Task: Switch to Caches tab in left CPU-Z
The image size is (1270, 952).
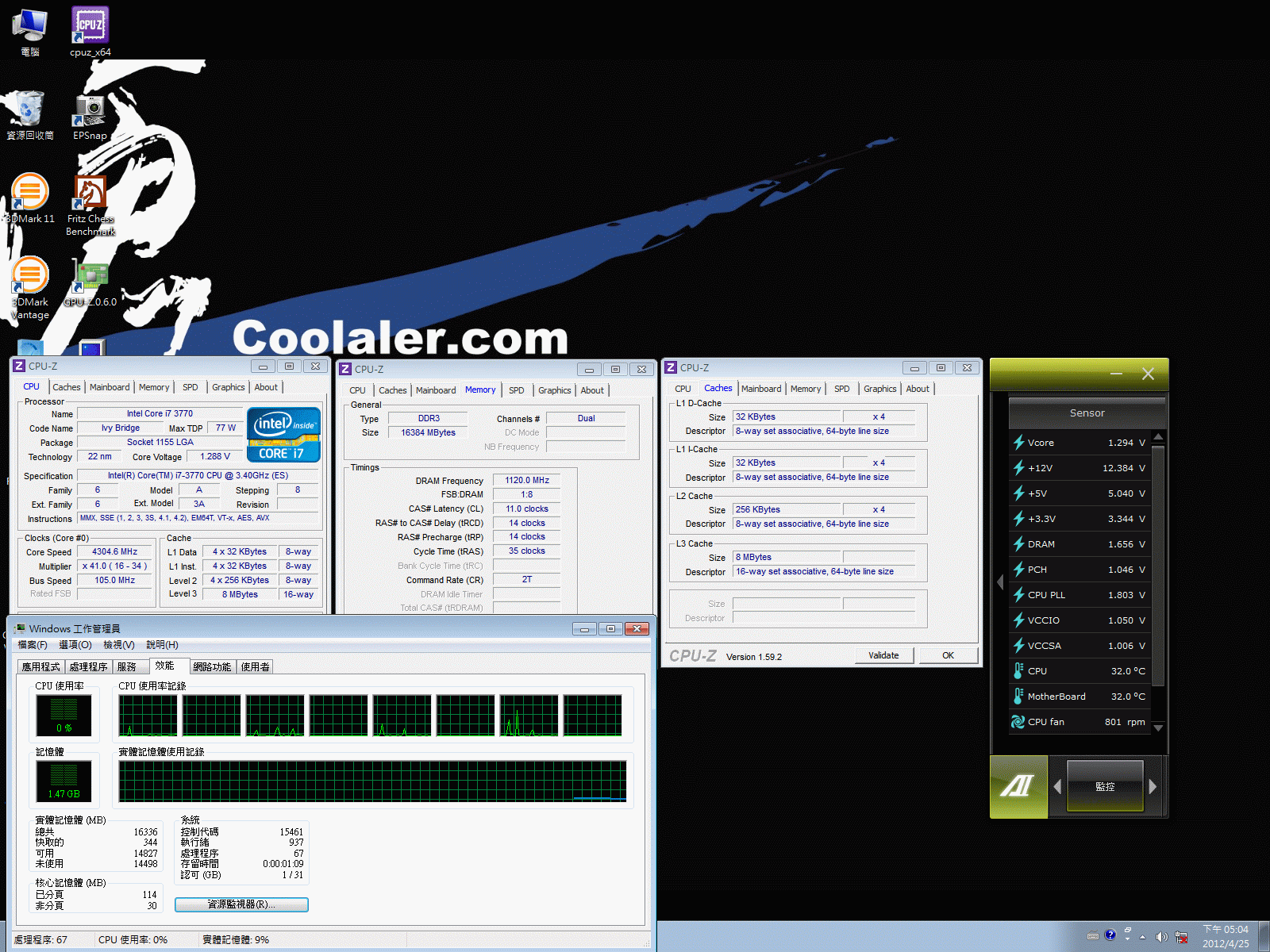Action: point(67,387)
